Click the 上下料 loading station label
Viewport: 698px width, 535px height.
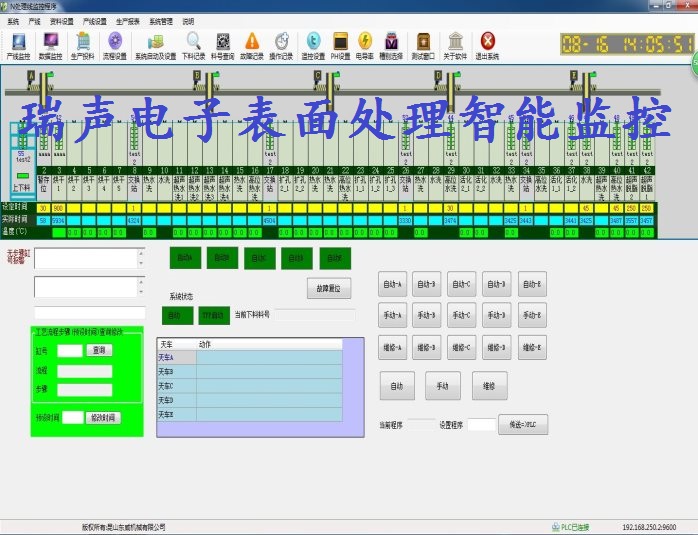coord(20,187)
